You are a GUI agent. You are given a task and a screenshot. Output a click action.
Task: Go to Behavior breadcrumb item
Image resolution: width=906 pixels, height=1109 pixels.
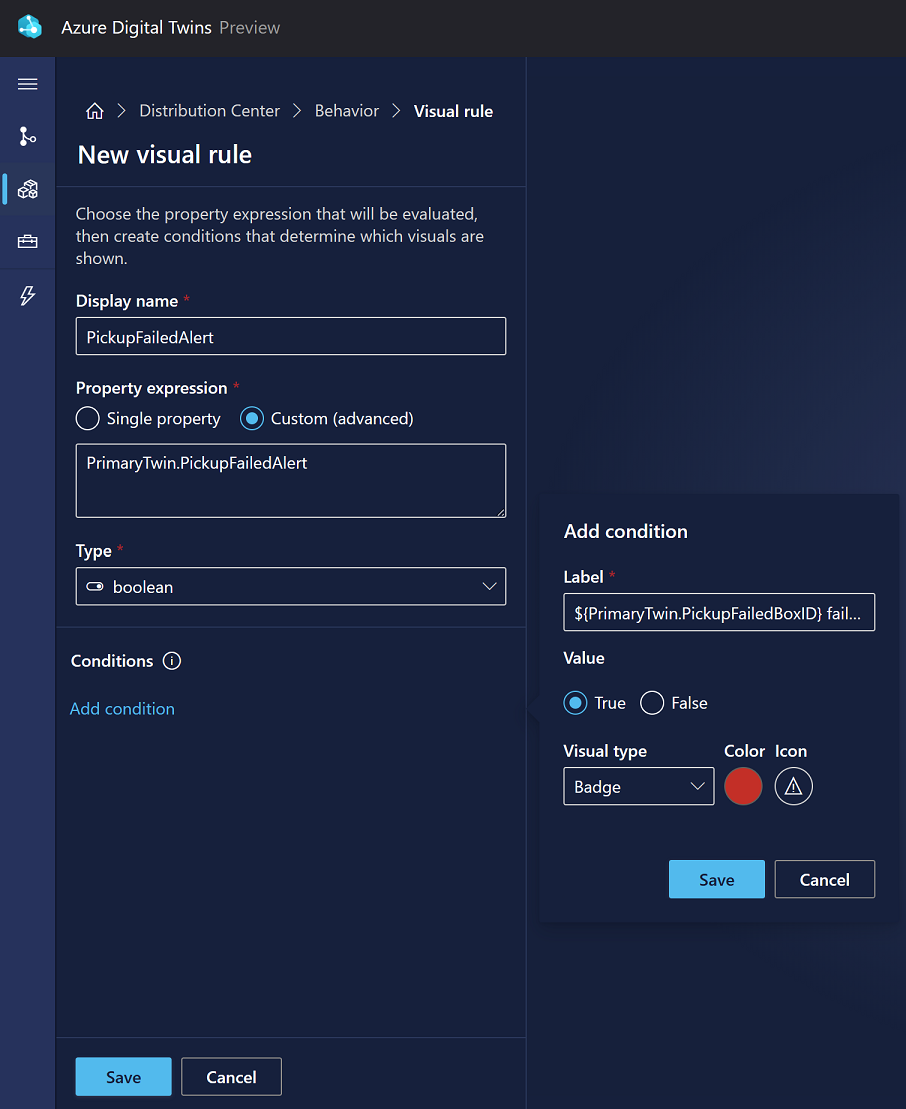(347, 111)
